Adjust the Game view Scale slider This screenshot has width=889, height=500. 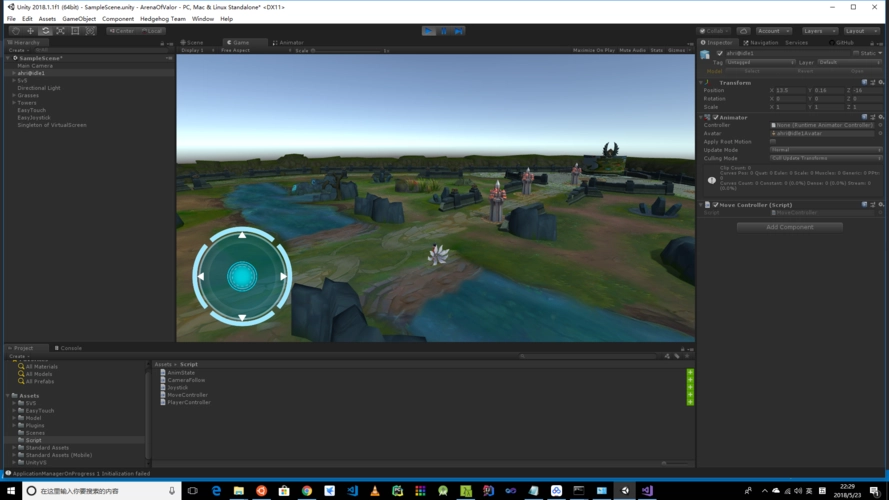click(x=346, y=50)
